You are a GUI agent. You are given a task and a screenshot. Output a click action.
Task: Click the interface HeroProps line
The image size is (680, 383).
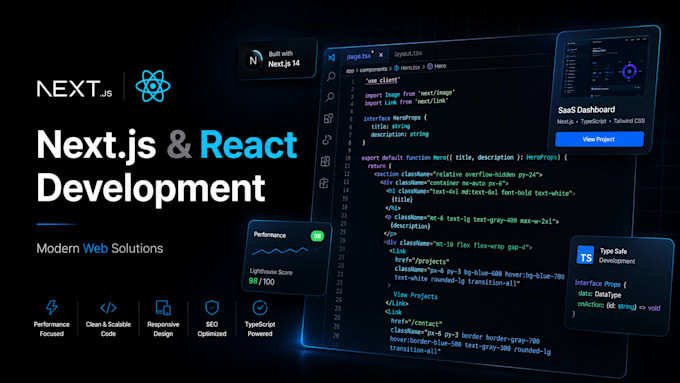tap(395, 118)
